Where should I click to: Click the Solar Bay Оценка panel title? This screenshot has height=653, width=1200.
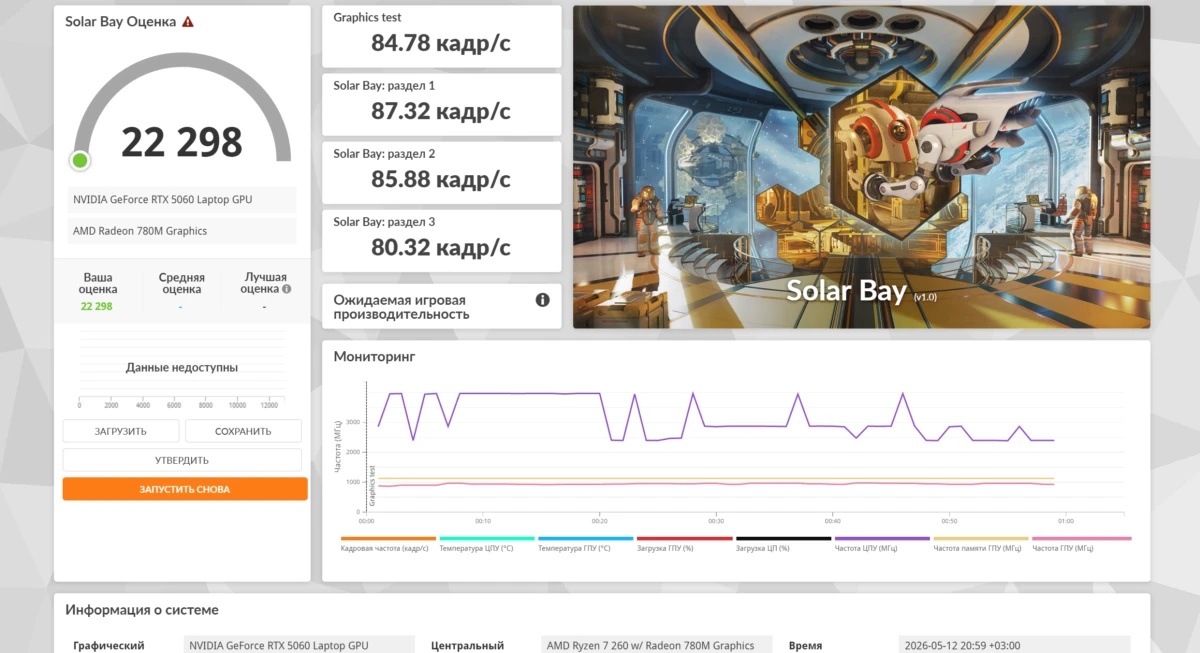pyautogui.click(x=121, y=21)
